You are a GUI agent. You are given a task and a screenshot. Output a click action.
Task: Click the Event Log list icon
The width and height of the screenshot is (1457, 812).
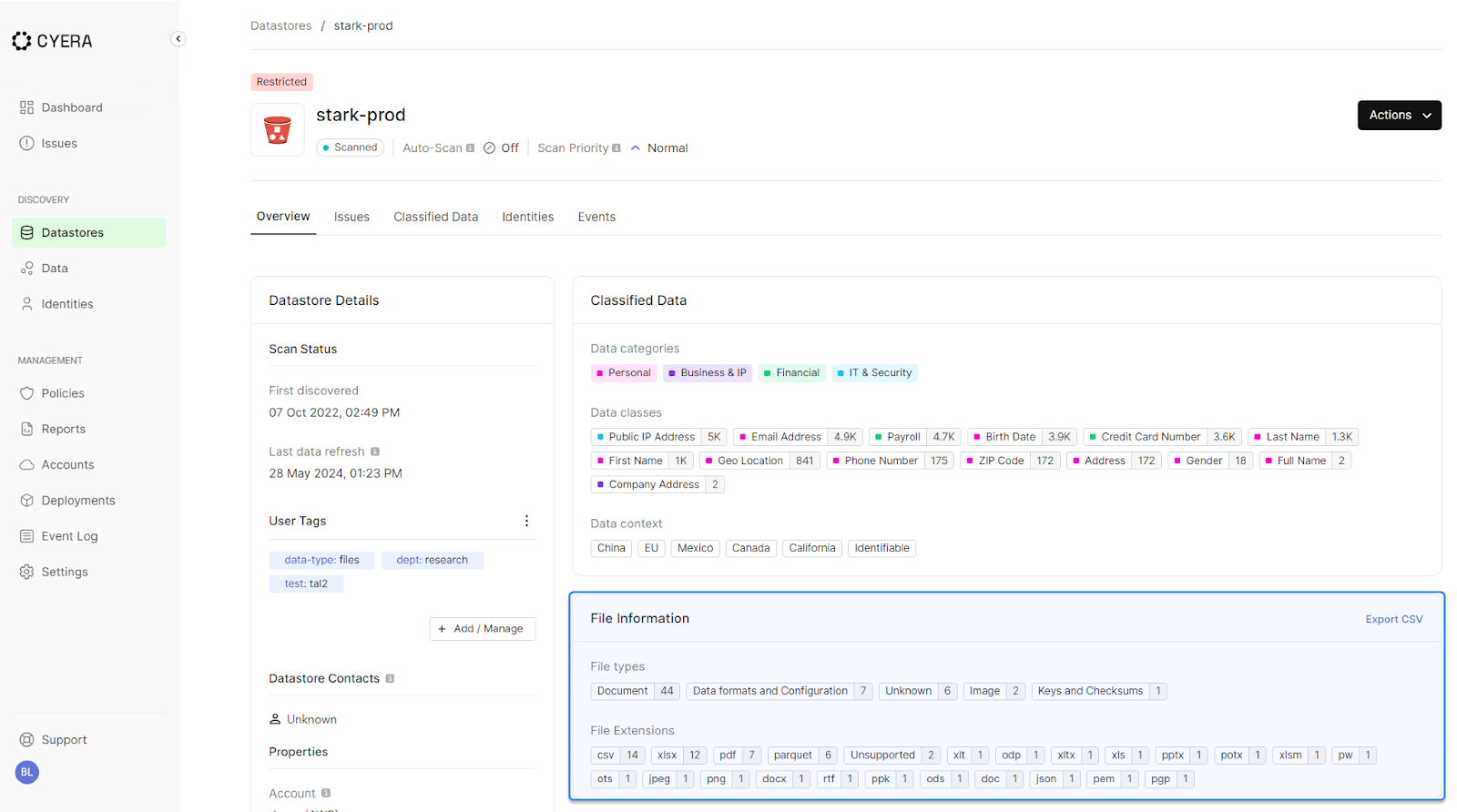pos(26,536)
